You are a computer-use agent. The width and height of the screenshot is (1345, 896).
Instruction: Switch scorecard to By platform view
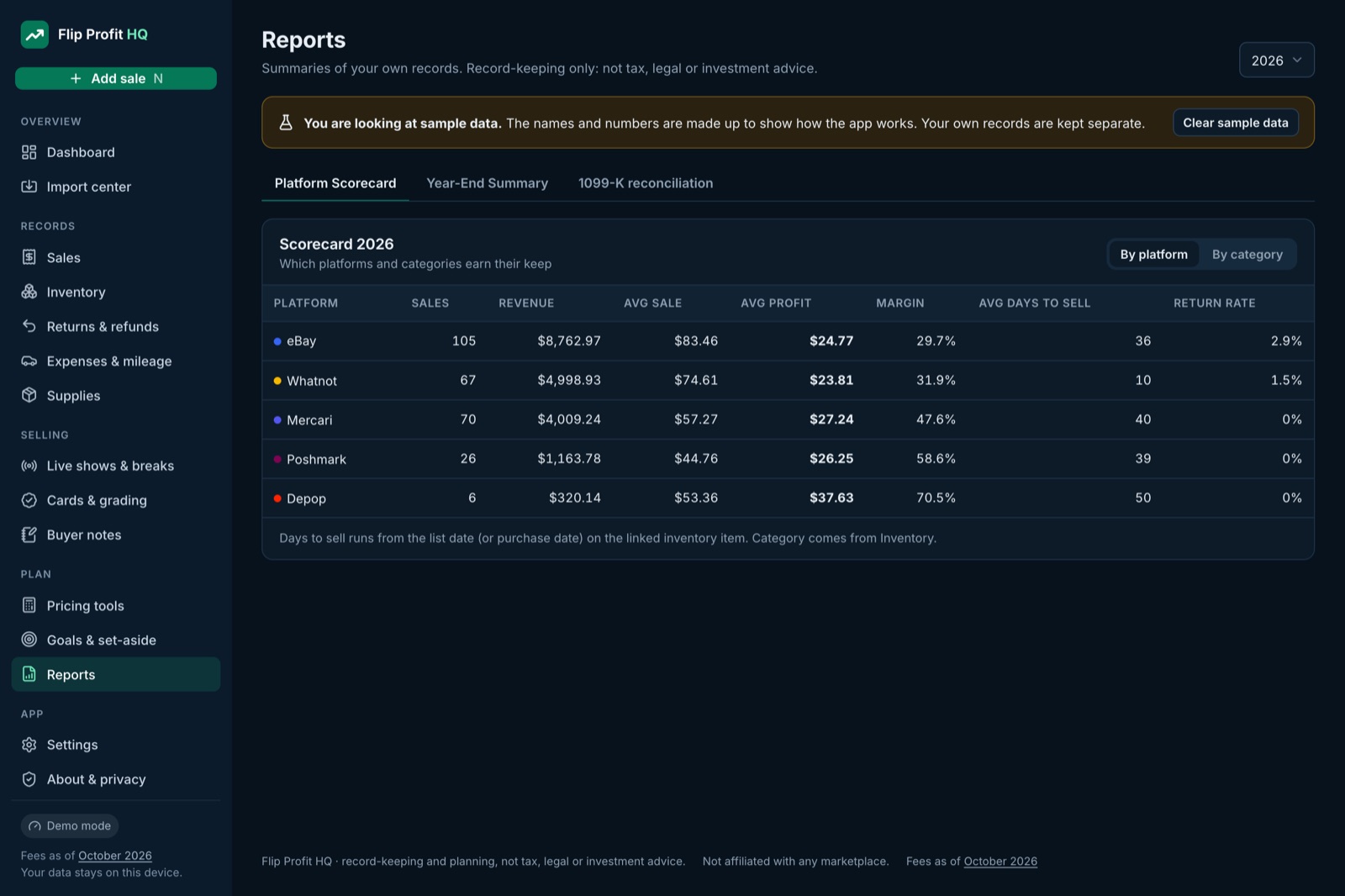tap(1154, 254)
